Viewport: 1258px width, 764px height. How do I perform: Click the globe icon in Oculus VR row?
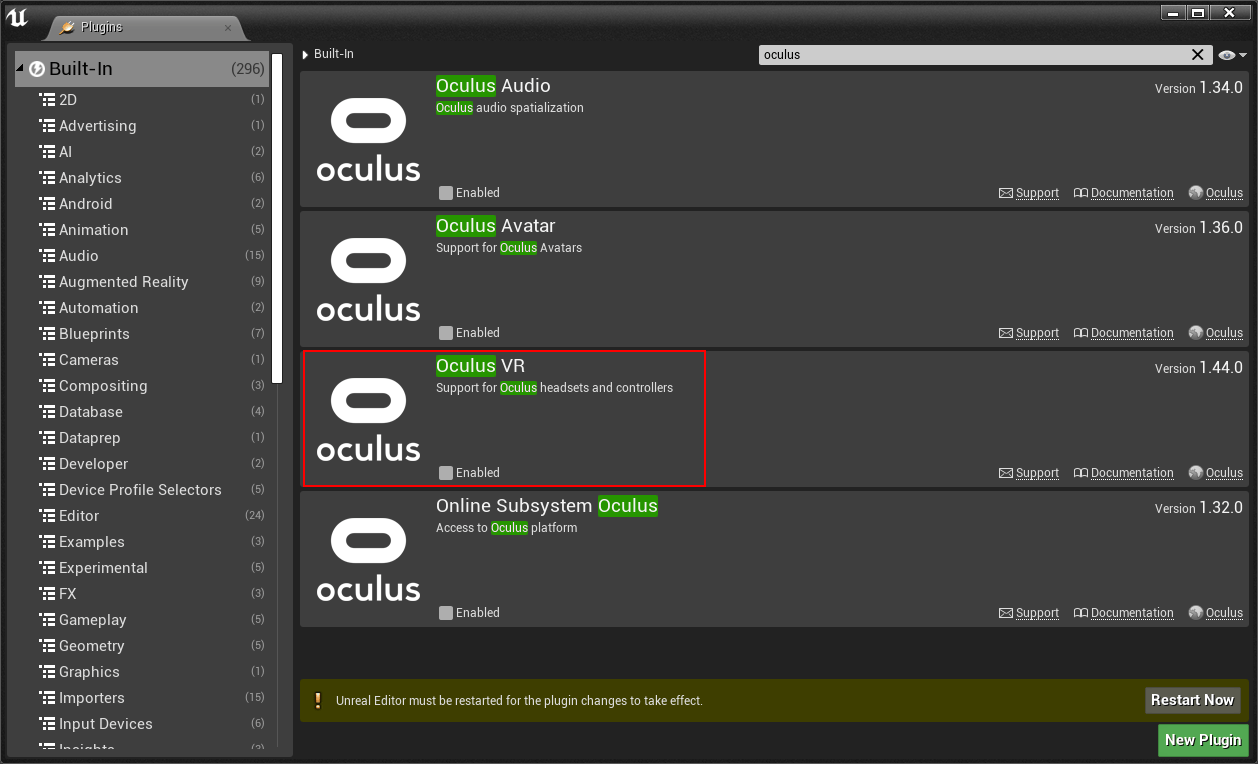1196,473
